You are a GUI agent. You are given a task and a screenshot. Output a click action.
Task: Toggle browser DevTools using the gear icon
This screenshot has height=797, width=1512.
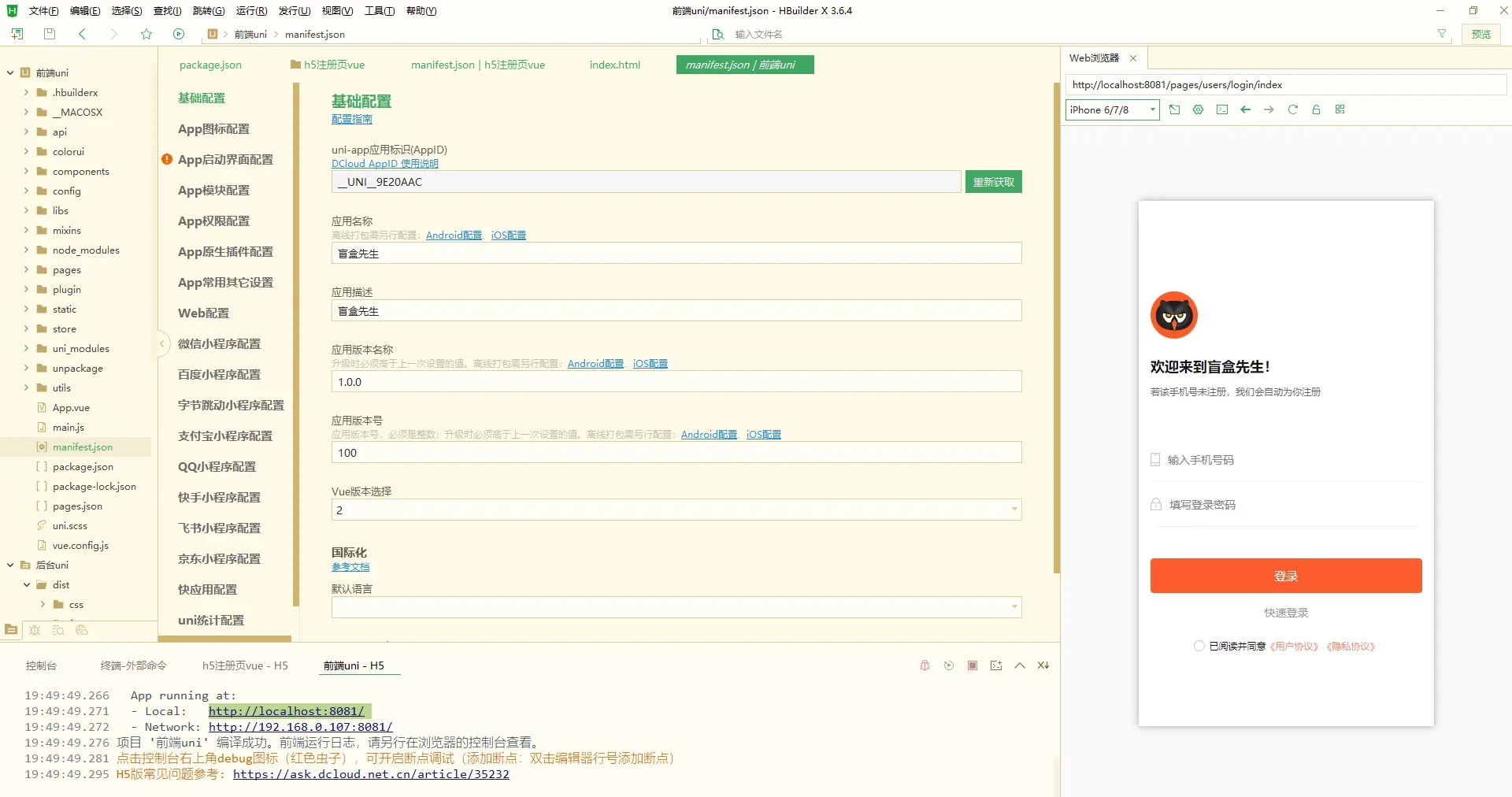[x=1198, y=109]
